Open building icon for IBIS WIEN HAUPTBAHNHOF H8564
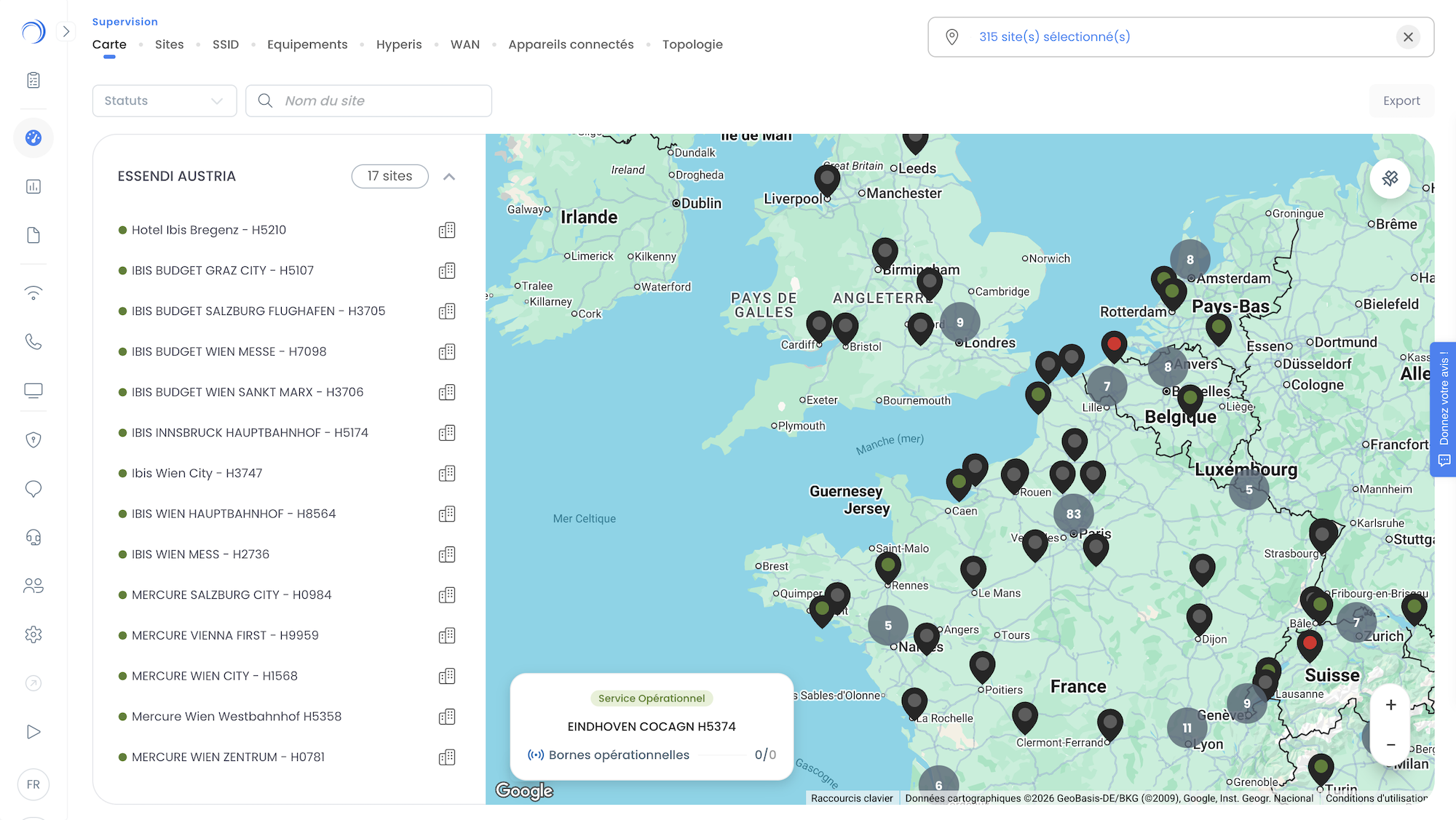 (447, 514)
